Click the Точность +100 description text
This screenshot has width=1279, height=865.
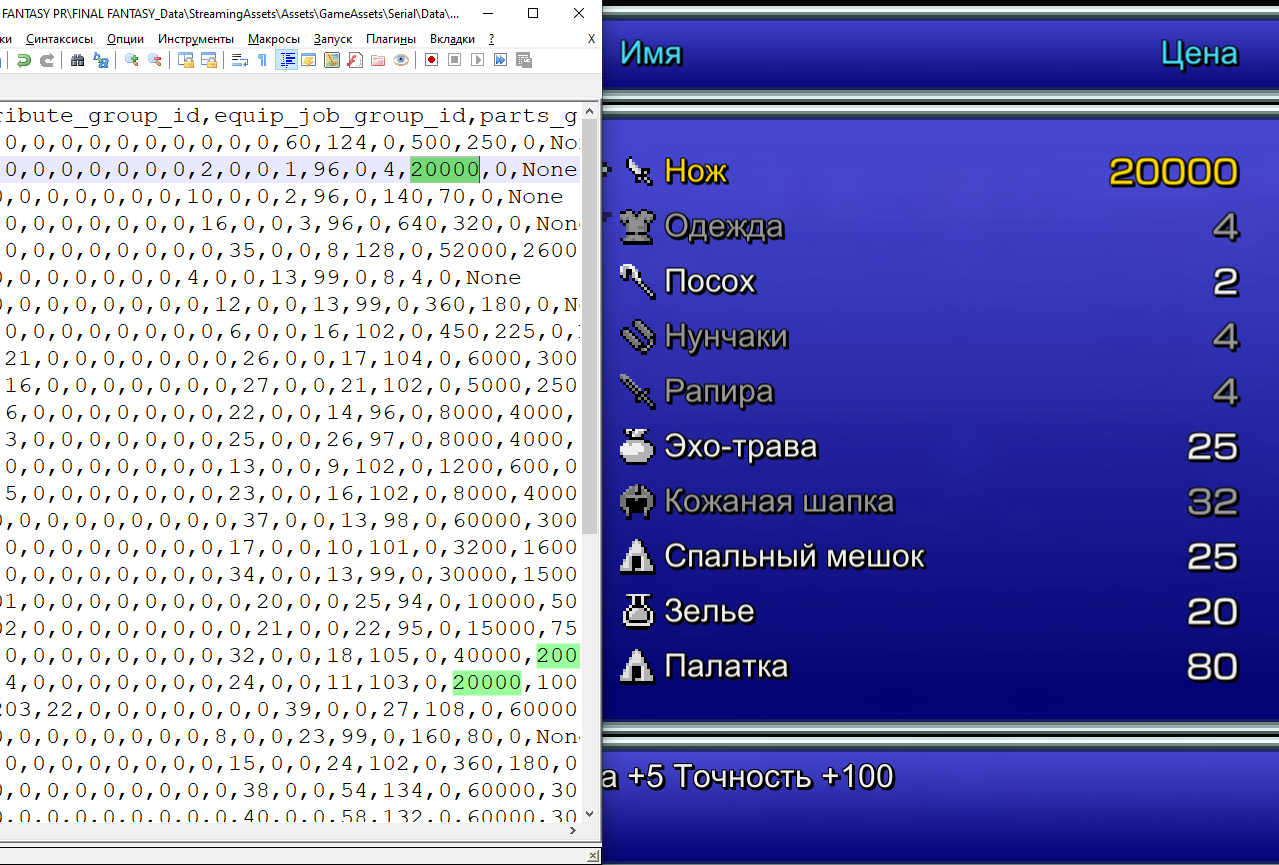click(x=784, y=776)
